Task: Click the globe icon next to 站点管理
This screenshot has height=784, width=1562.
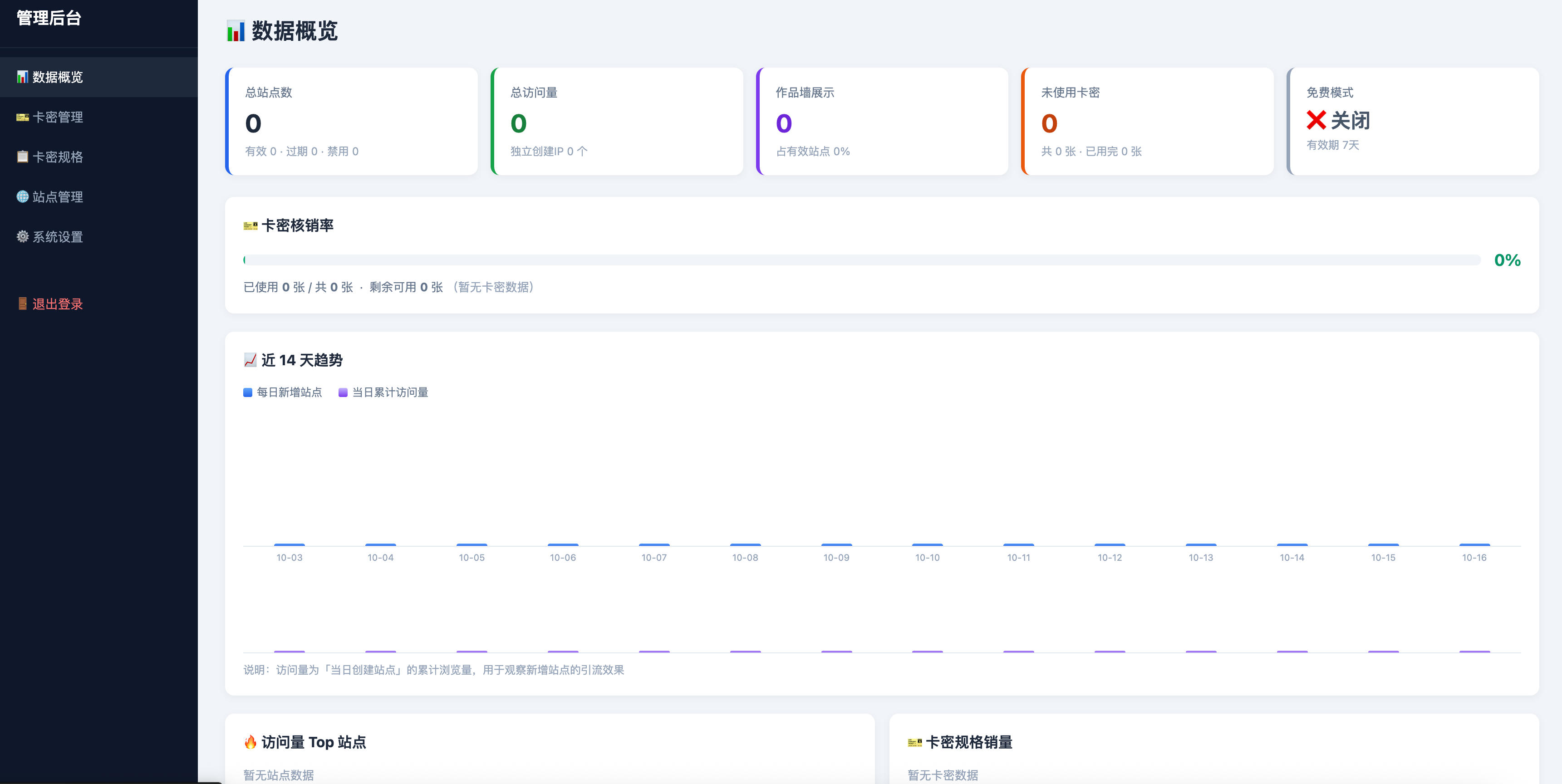Action: coord(22,196)
